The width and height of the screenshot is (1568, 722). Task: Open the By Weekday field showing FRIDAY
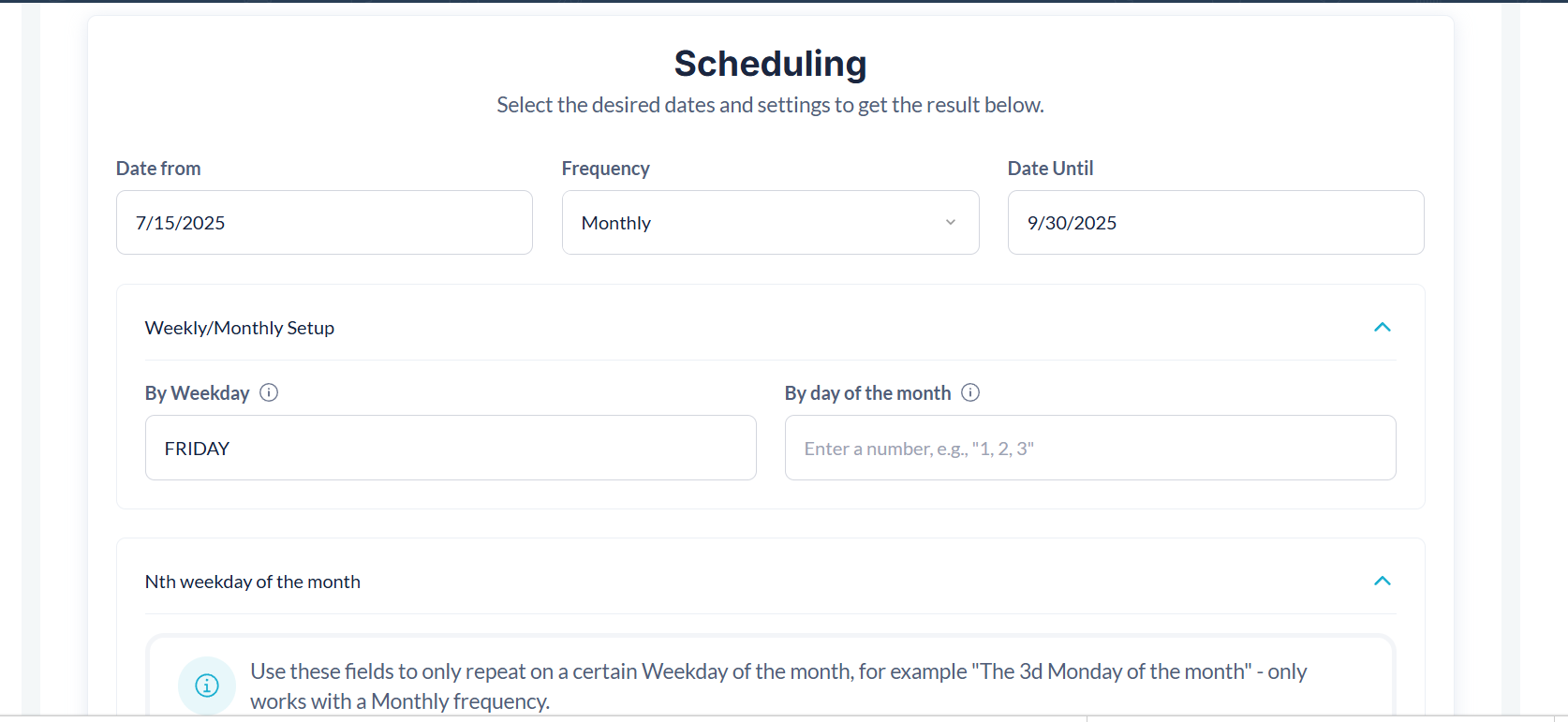(x=451, y=448)
